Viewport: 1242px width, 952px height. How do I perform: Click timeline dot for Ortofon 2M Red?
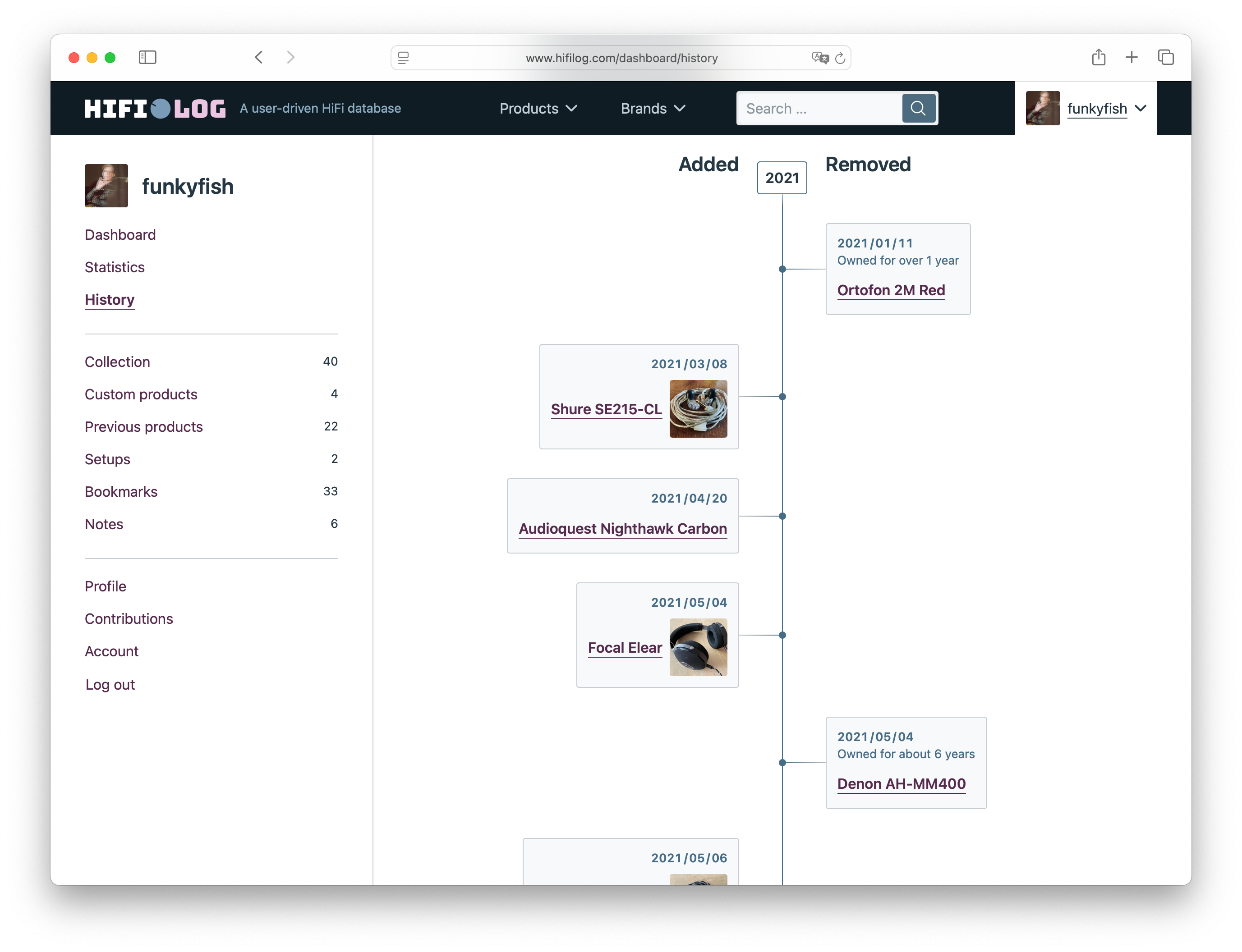[782, 269]
